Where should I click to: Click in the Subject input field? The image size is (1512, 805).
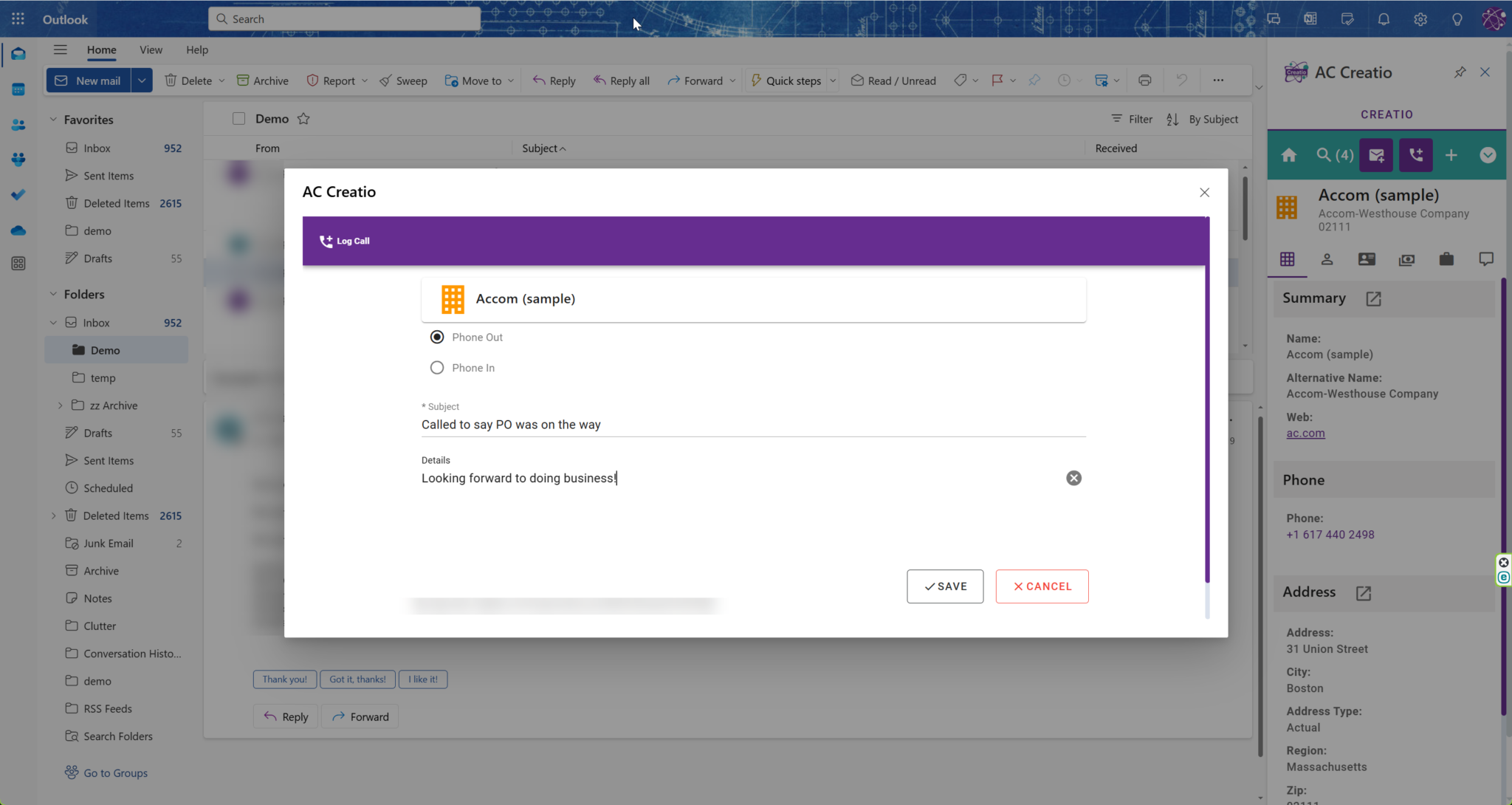click(x=753, y=425)
